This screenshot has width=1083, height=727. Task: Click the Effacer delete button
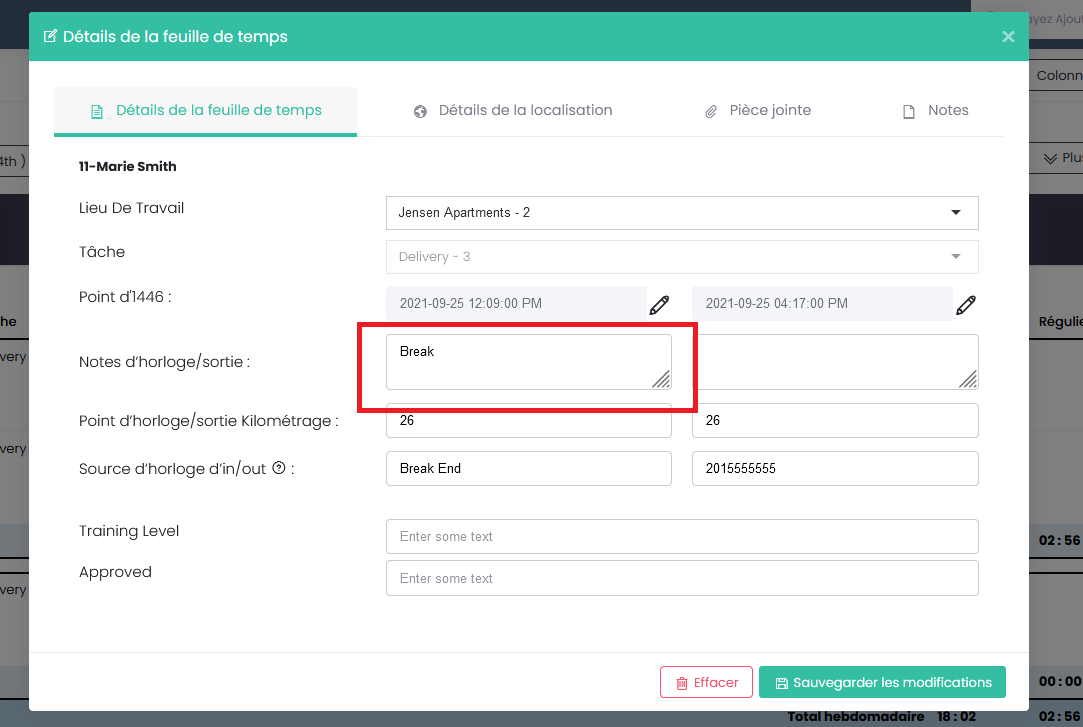tap(707, 682)
